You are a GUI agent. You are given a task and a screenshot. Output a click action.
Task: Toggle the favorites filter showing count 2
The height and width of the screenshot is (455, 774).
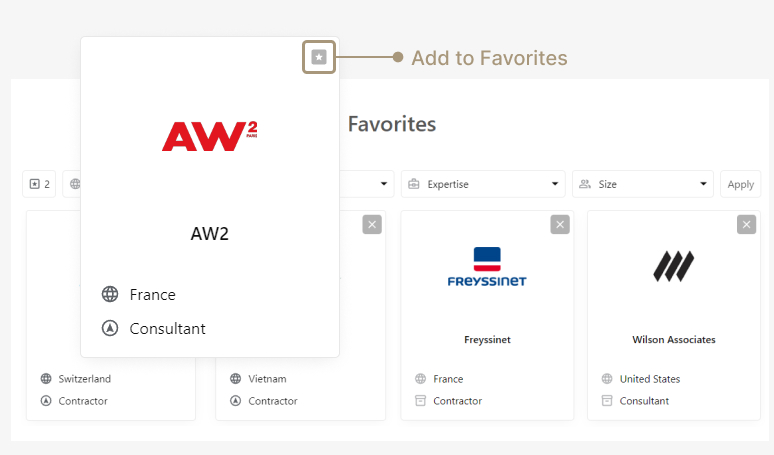[39, 184]
